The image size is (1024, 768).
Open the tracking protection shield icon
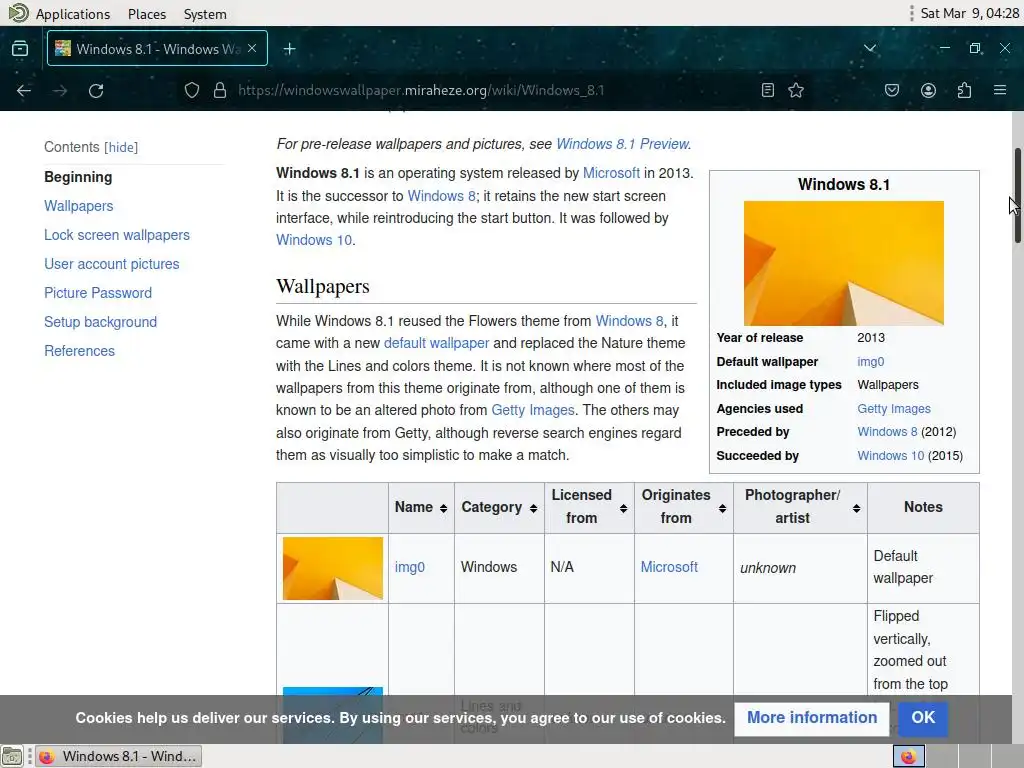191,90
